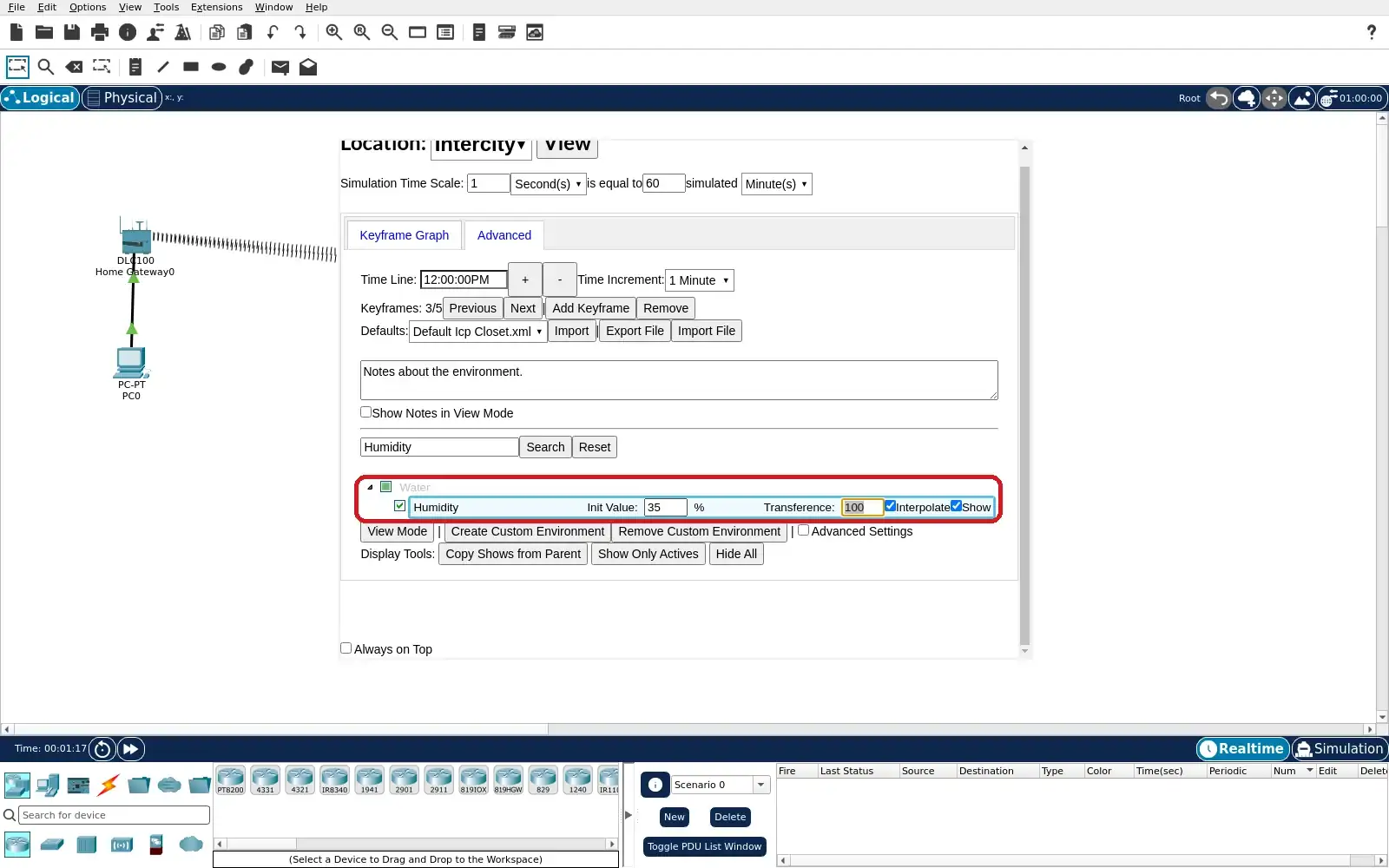This screenshot has width=1389, height=868.
Task: Toggle Show Notes in View Mode checkbox
Action: point(365,412)
